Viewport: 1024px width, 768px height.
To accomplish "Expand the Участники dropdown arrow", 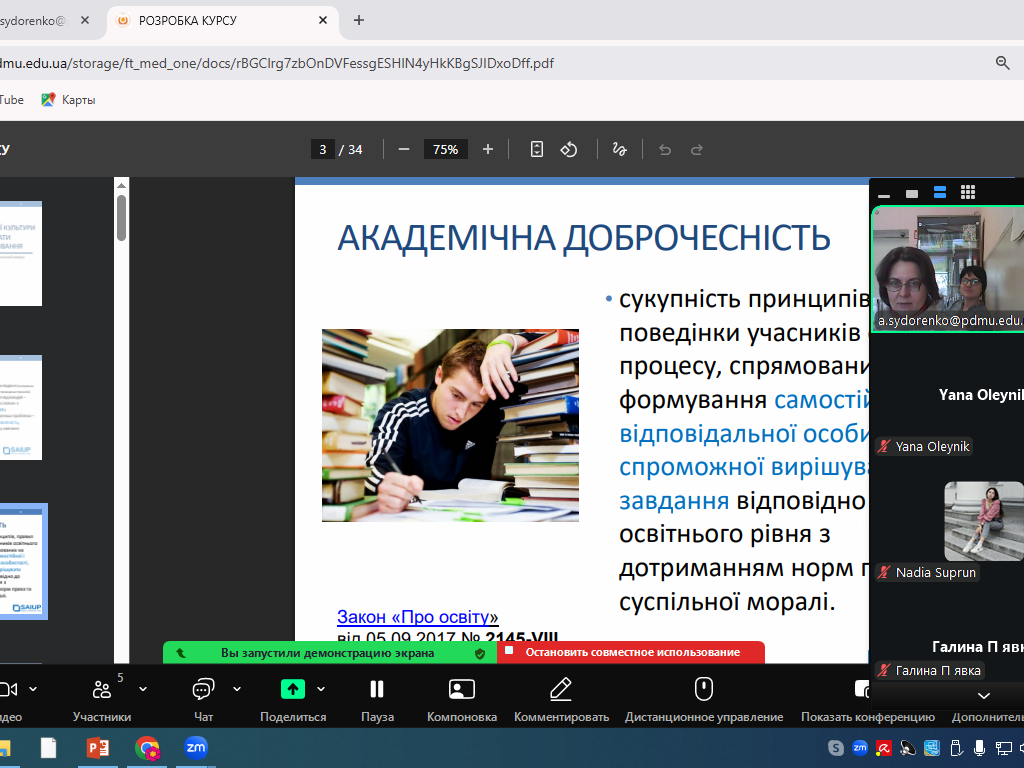I will [x=143, y=689].
